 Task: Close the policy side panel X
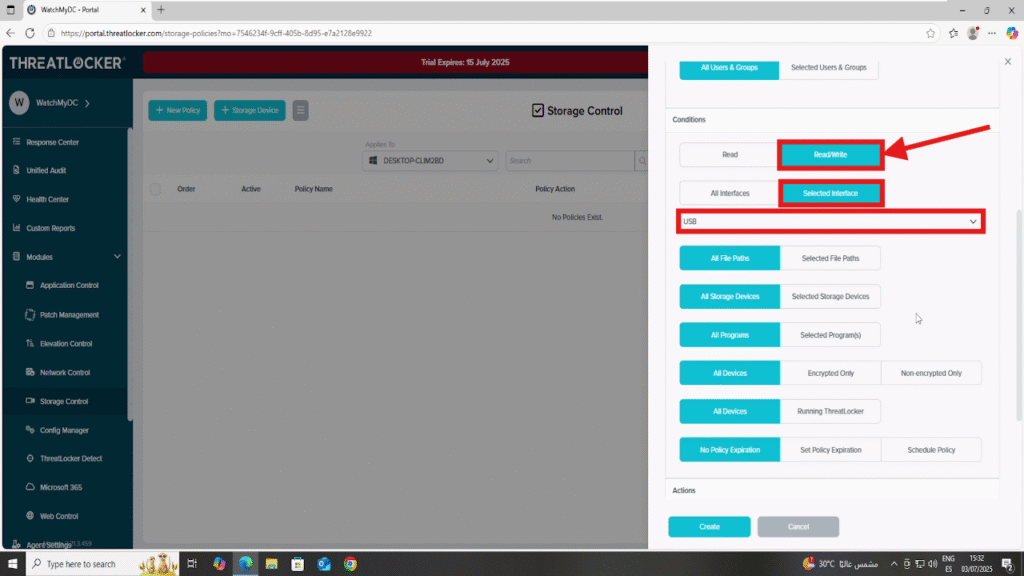1008,61
